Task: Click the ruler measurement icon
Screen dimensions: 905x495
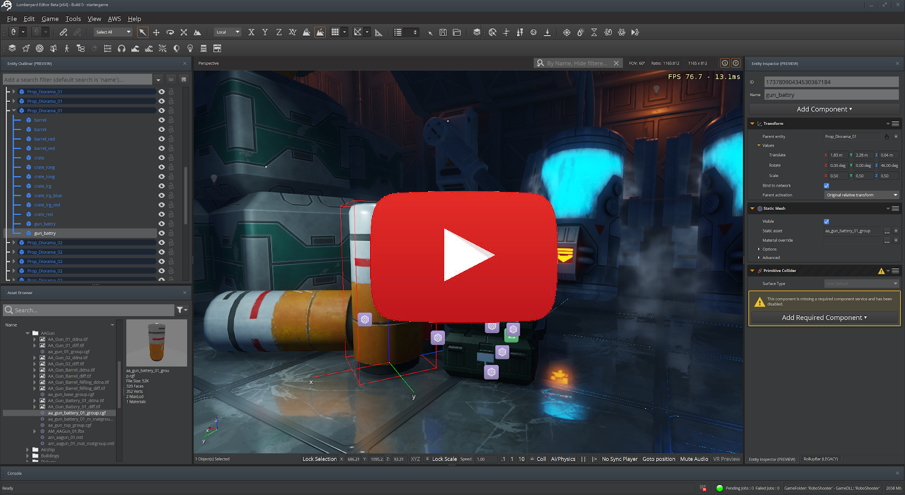Action: [379, 32]
